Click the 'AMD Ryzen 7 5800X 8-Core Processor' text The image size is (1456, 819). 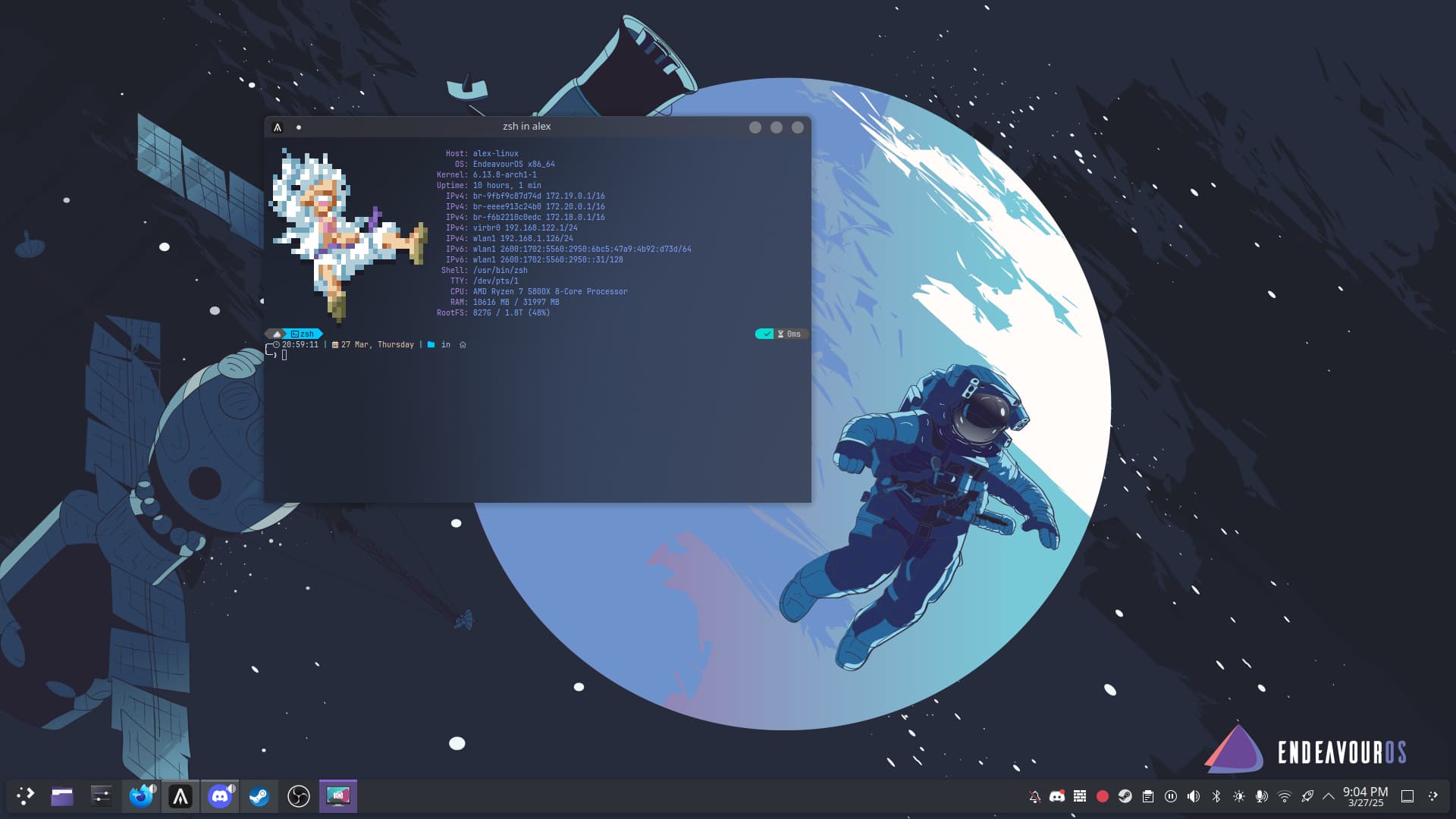551,291
